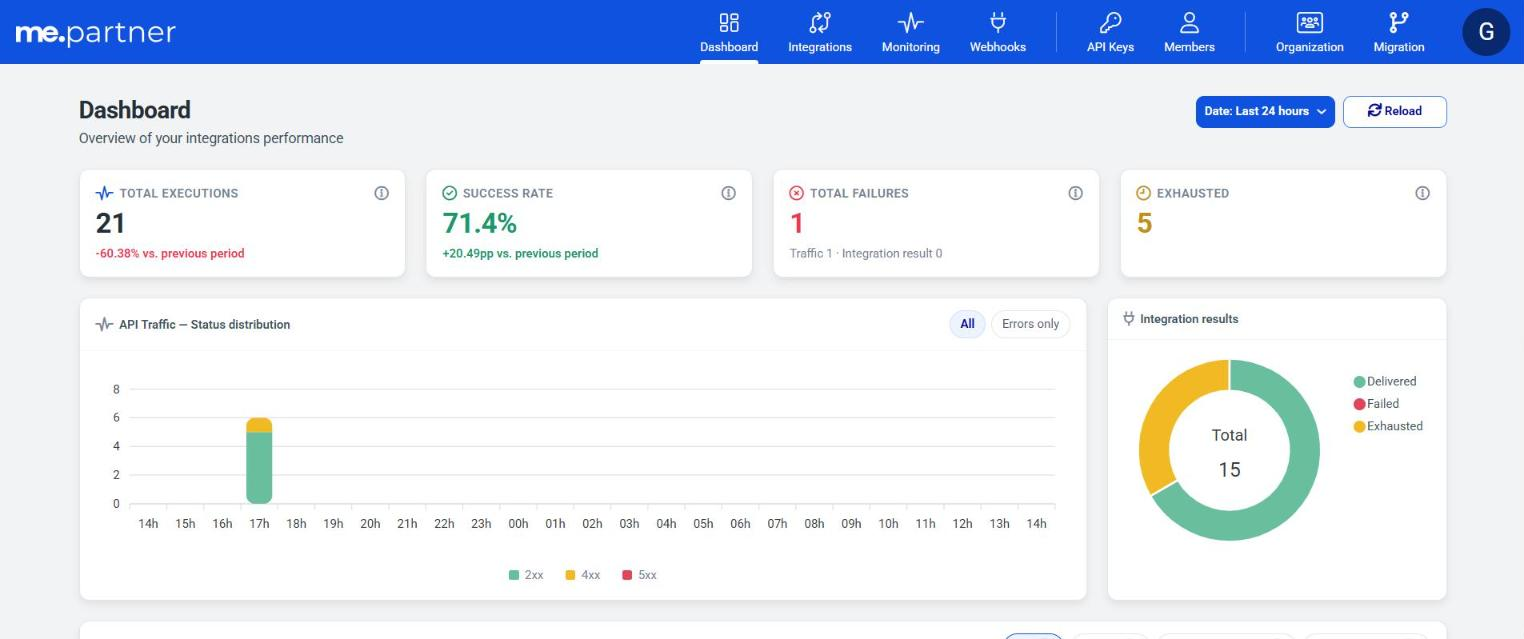Go to the Migration label
1524x639 pixels.
[1398, 47]
